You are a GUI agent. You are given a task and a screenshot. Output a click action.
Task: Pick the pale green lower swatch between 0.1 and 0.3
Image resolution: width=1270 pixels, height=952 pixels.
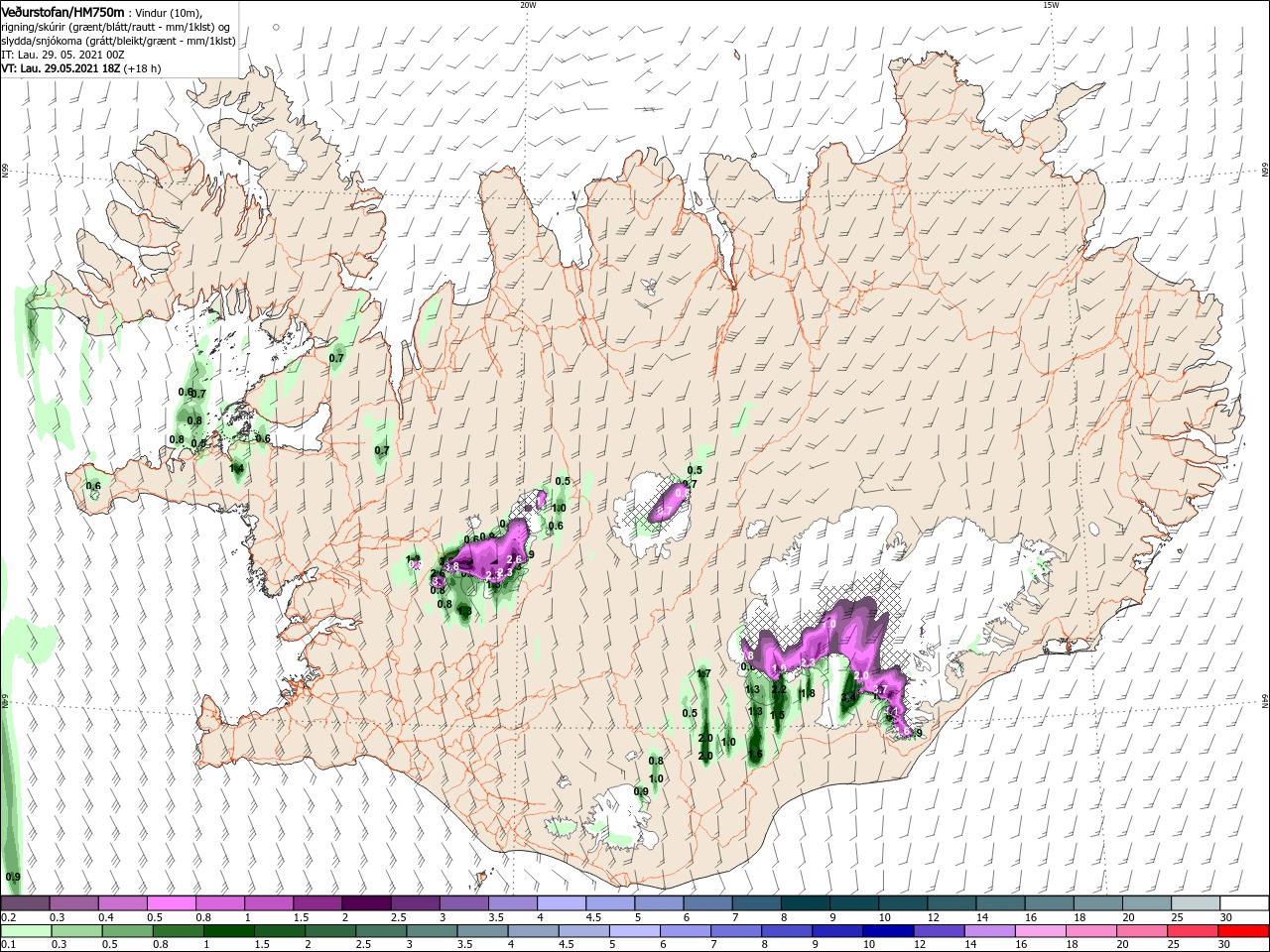tap(25, 931)
